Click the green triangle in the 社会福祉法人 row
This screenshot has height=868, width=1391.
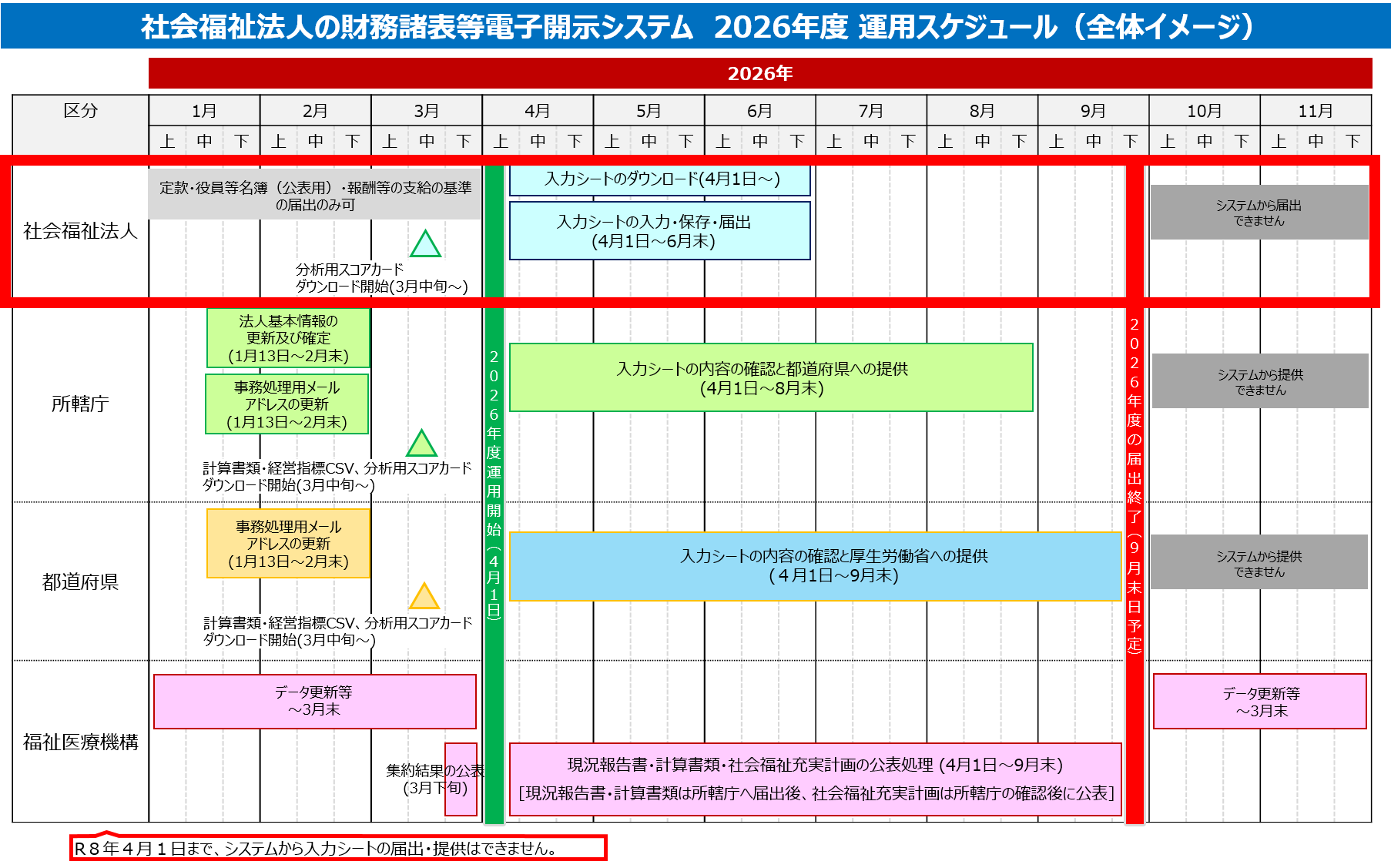tap(425, 246)
